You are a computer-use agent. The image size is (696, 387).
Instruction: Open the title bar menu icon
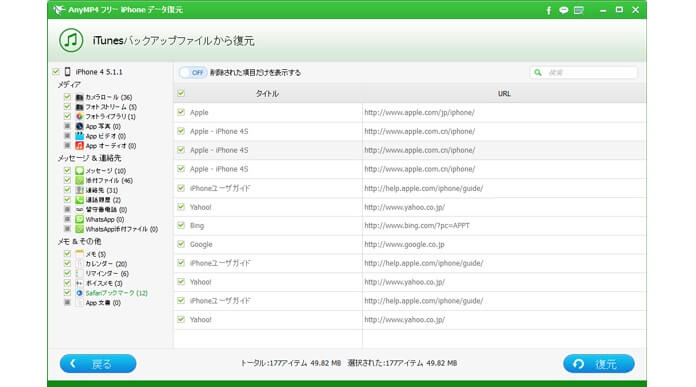(x=578, y=10)
